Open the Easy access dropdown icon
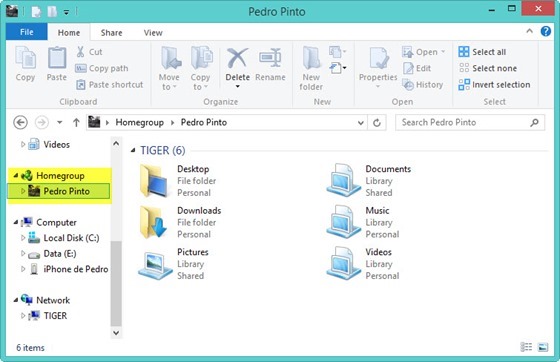 pyautogui.click(x=338, y=67)
